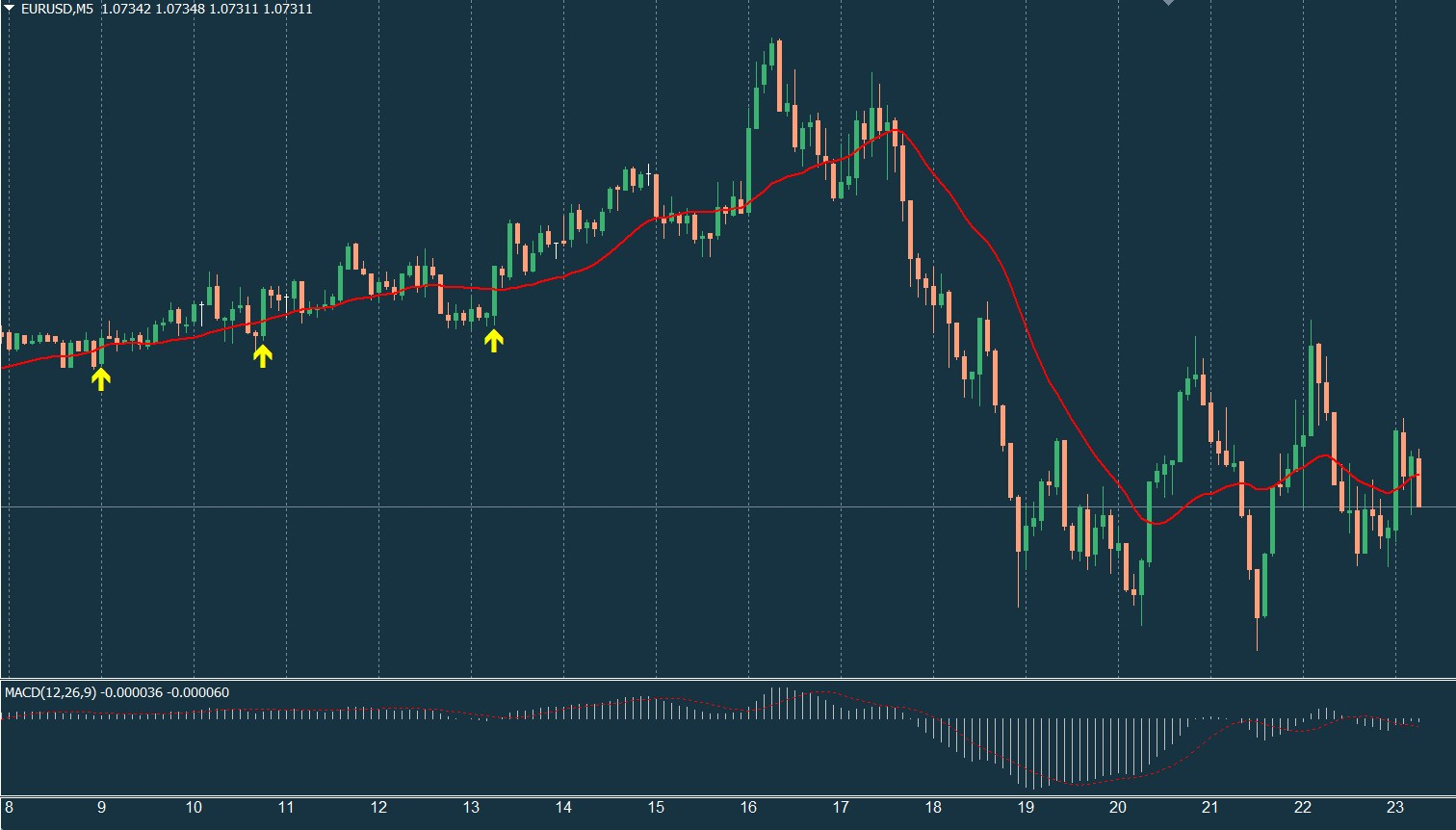Click the 19 hour label on time axis
Image resolution: width=1456 pixels, height=830 pixels.
click(x=1026, y=808)
